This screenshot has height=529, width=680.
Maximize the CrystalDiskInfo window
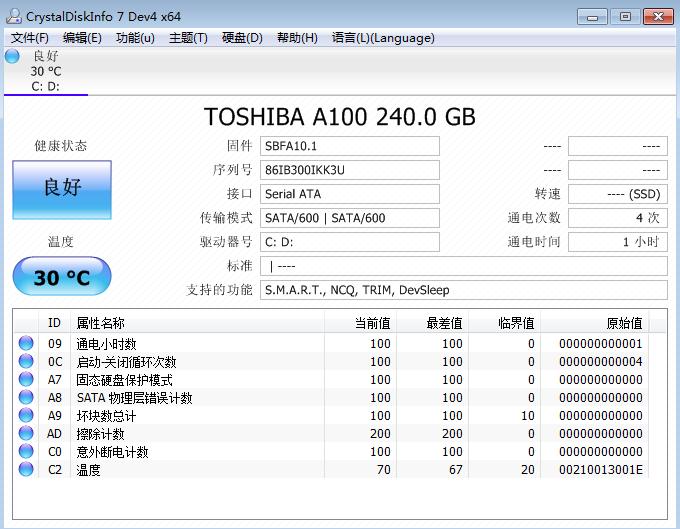625,17
